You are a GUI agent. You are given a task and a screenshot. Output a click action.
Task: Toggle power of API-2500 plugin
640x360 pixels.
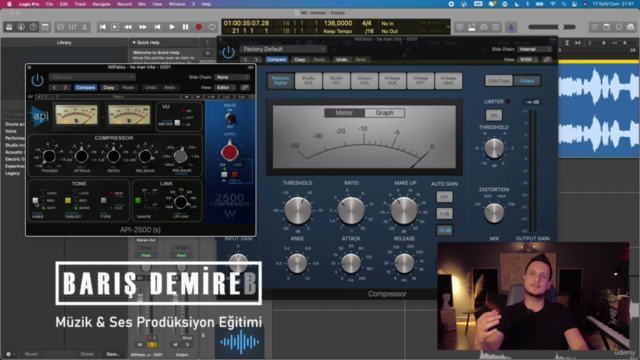37,80
